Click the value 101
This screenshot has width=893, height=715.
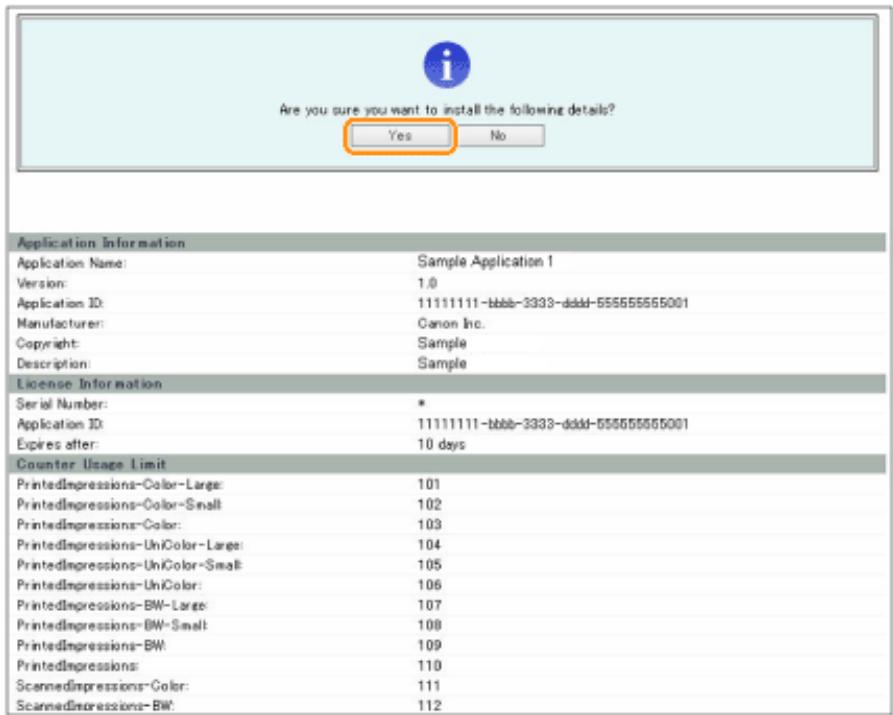[x=429, y=484]
